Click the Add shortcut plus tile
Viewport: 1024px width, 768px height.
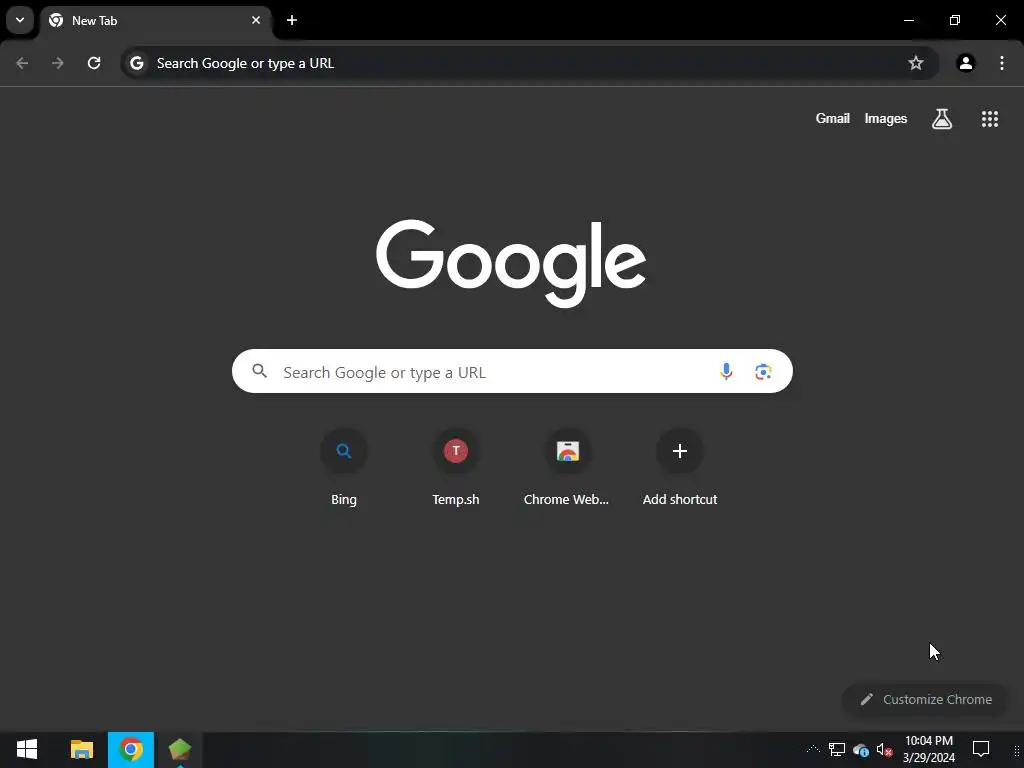[680, 466]
